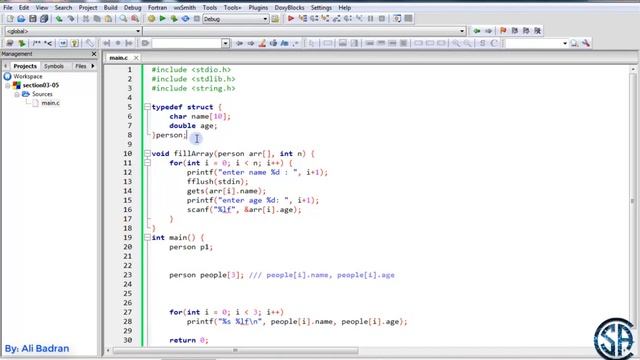Click the Show select target dialog icon

(x=275, y=19)
